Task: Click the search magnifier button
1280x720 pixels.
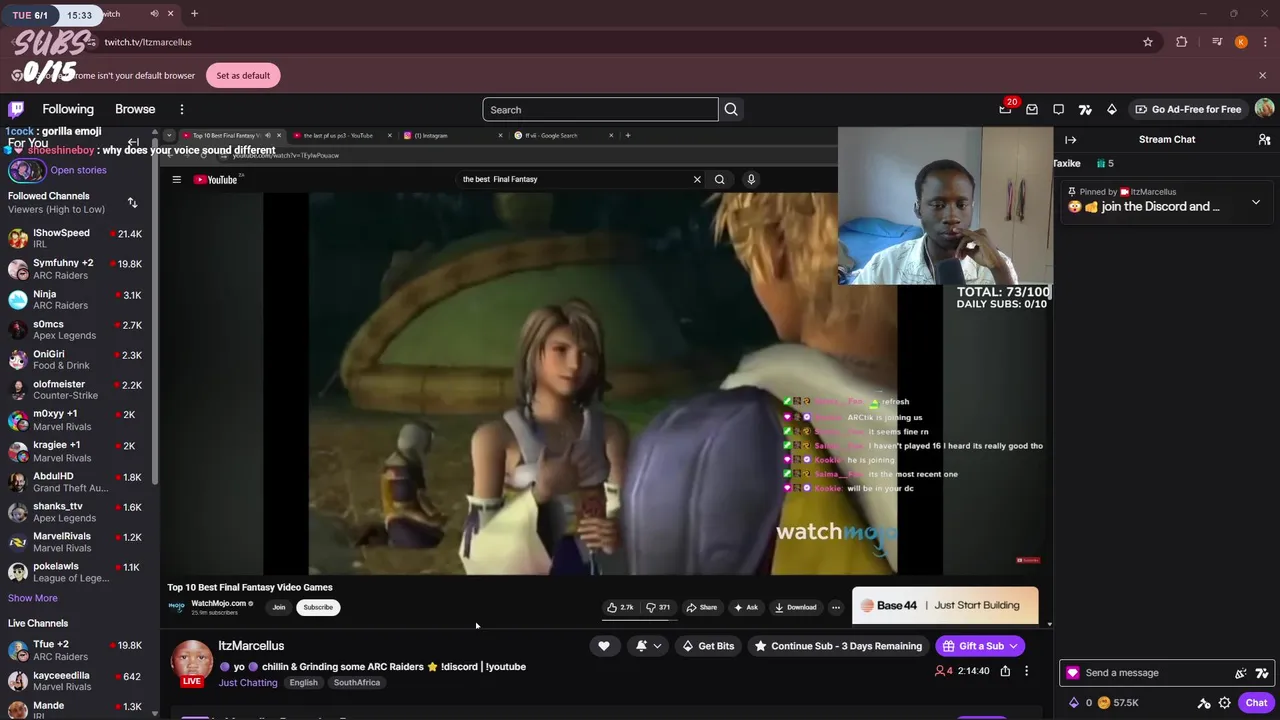Action: (731, 110)
